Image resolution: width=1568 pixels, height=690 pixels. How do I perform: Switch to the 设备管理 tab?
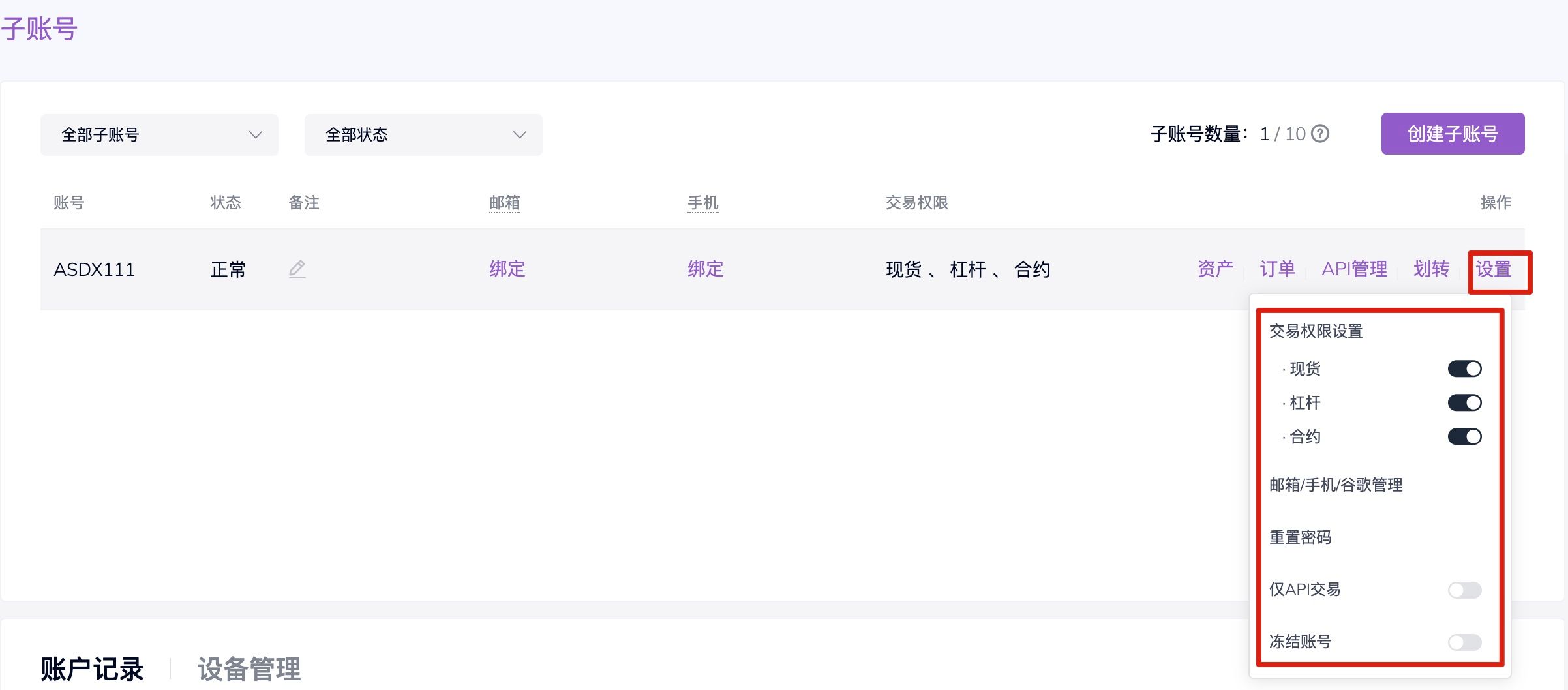(249, 669)
